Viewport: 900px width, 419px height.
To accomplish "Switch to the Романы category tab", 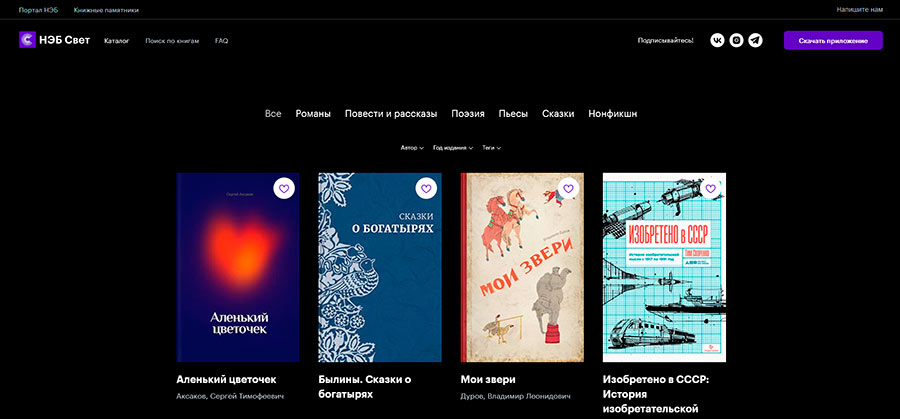I will [313, 114].
